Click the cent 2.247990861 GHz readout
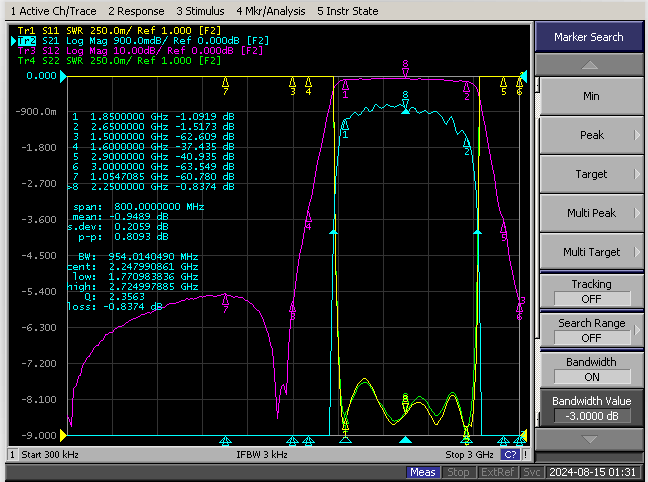Screen dimensions: 648x482 tap(133, 267)
